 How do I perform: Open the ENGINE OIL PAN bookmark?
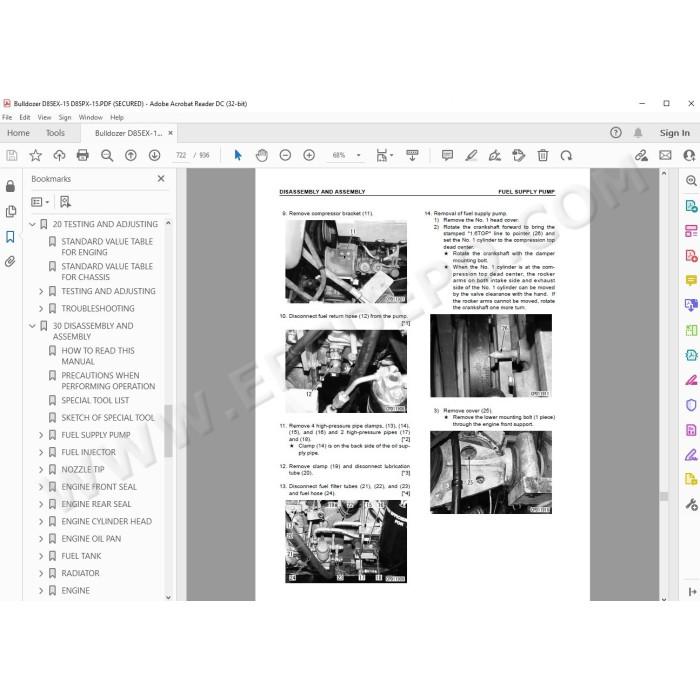click(x=91, y=539)
